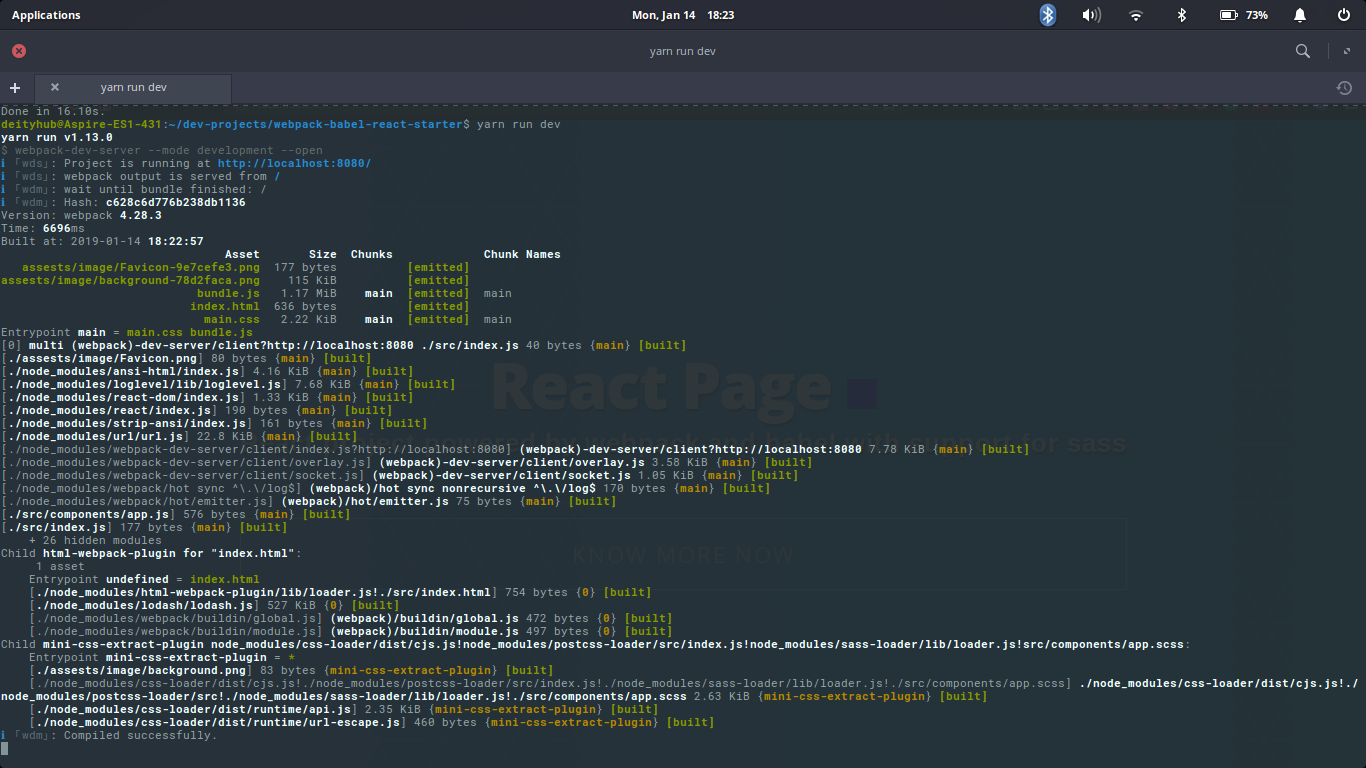Image resolution: width=1366 pixels, height=768 pixels.
Task: Select the 'yarn run dev' tab
Action: [133, 88]
